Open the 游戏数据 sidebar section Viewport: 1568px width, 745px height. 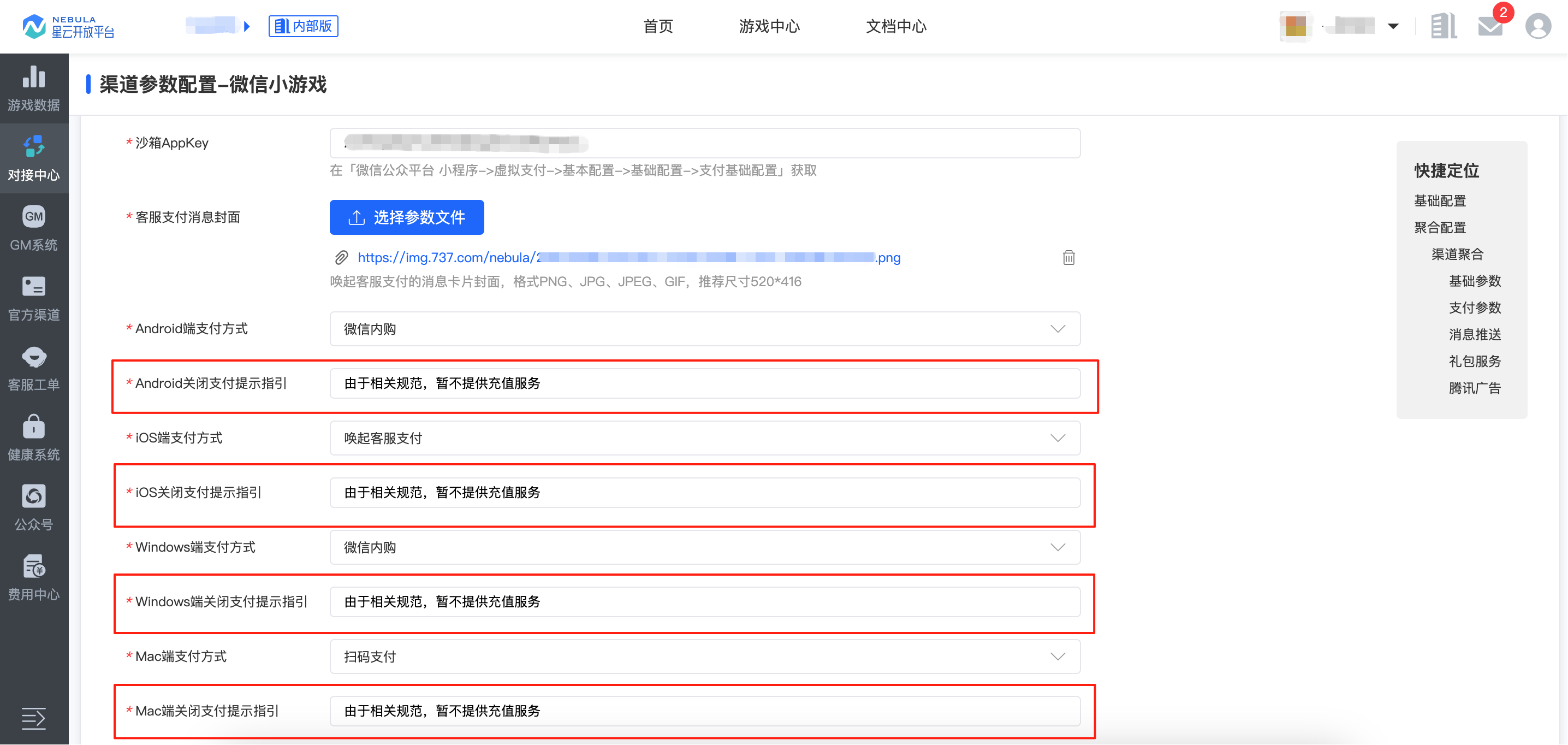coord(34,88)
